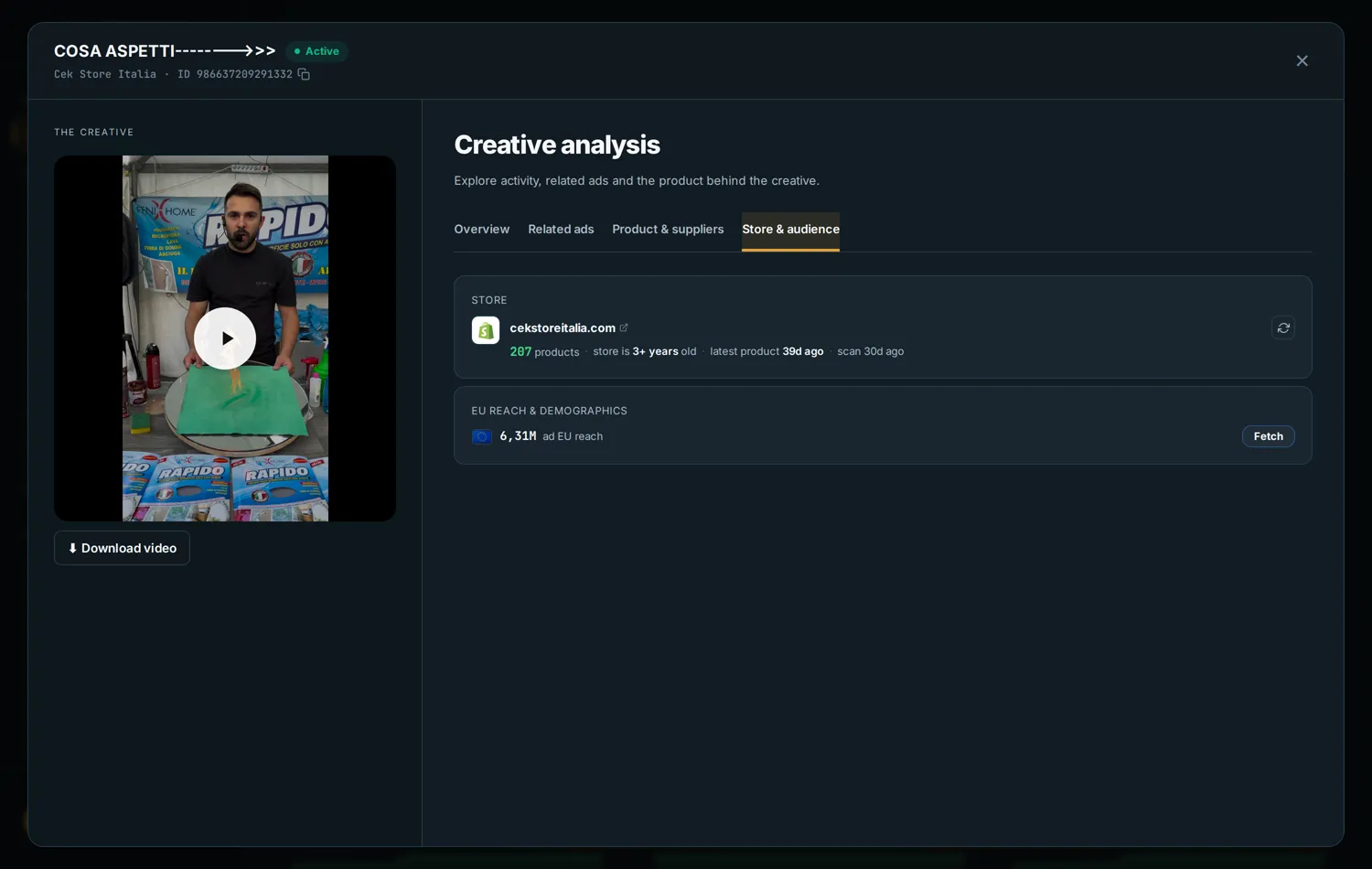Fetch EU reach demographics
The image size is (1372, 869).
pos(1268,436)
